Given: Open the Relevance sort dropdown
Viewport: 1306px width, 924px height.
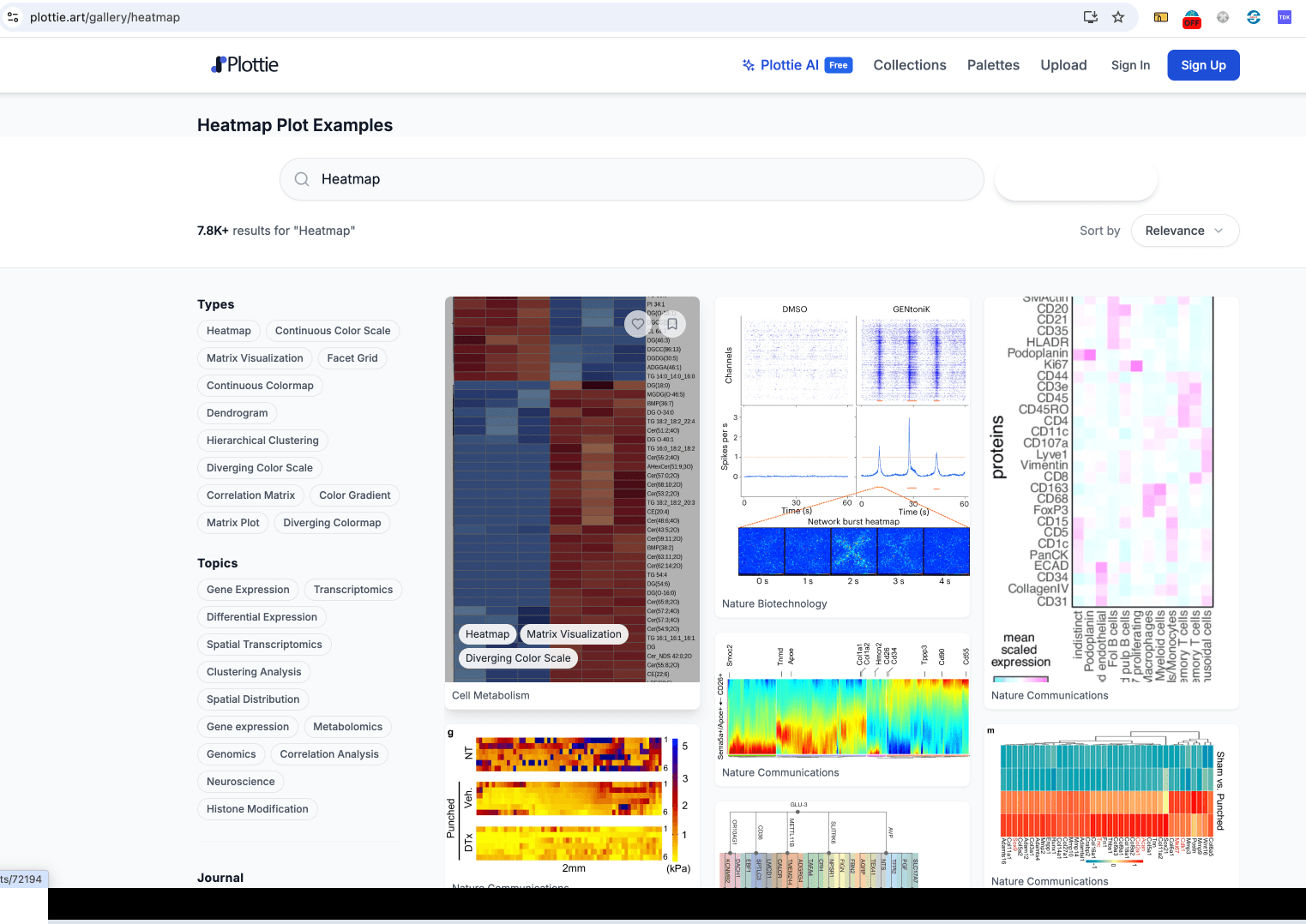Looking at the screenshot, I should (1185, 231).
